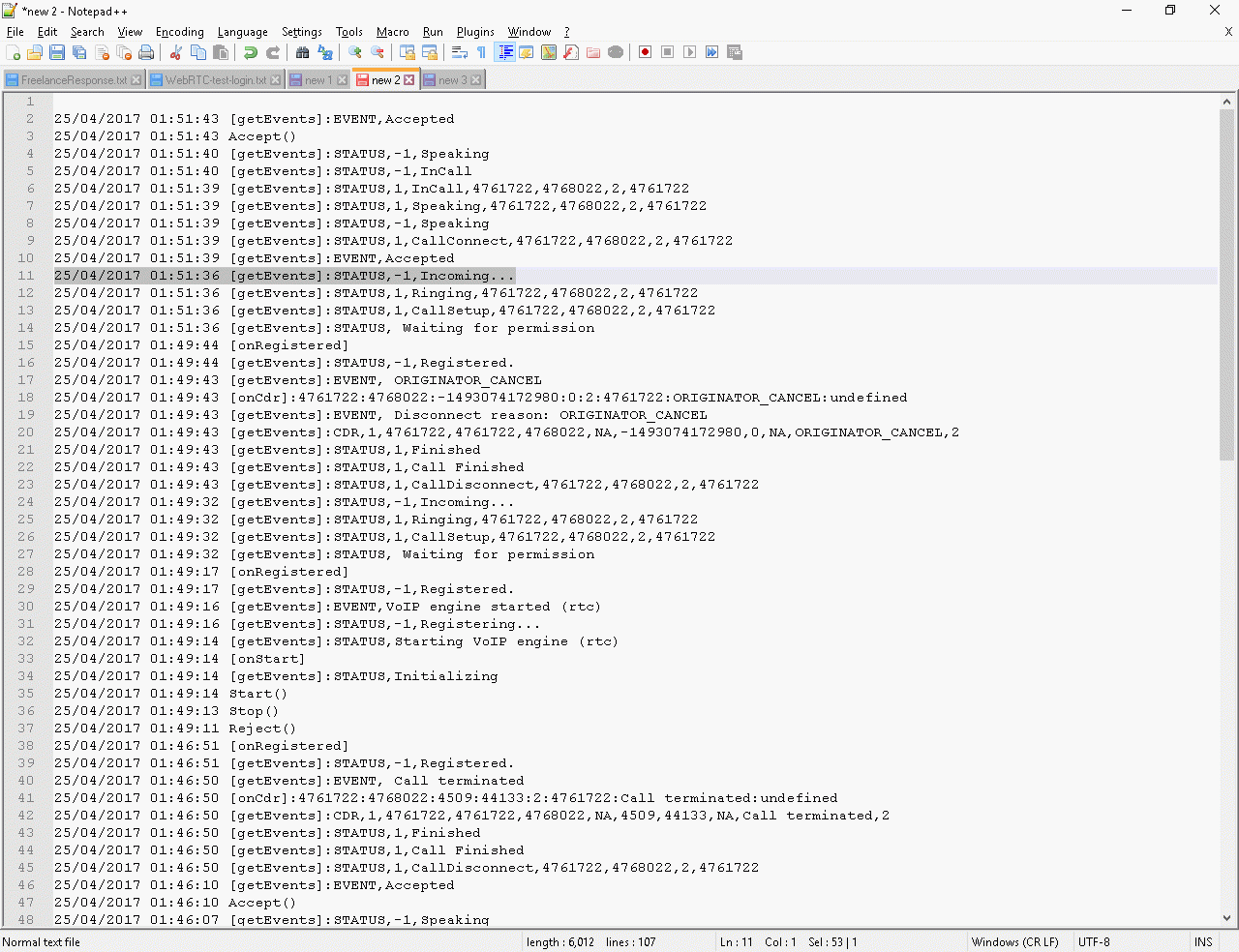Open the View menu
The height and width of the screenshot is (952, 1239).
(x=130, y=32)
